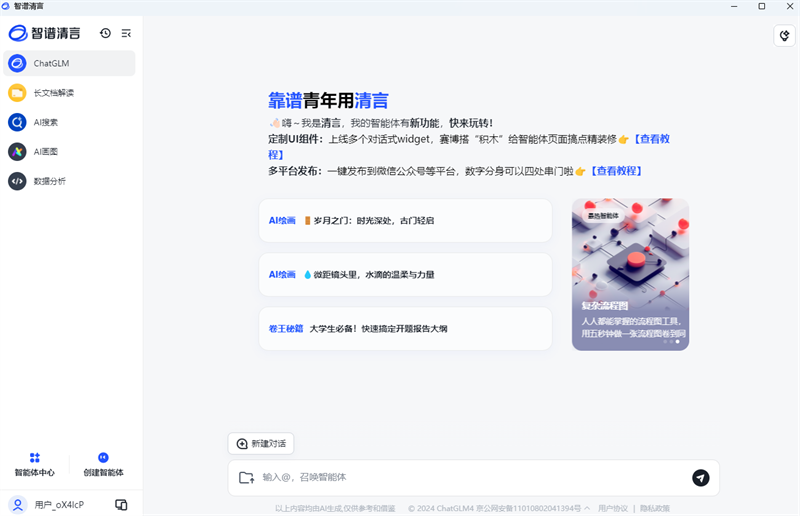800x516 pixels.
Task: Start a new chat with 新建对话
Action: (x=261, y=443)
